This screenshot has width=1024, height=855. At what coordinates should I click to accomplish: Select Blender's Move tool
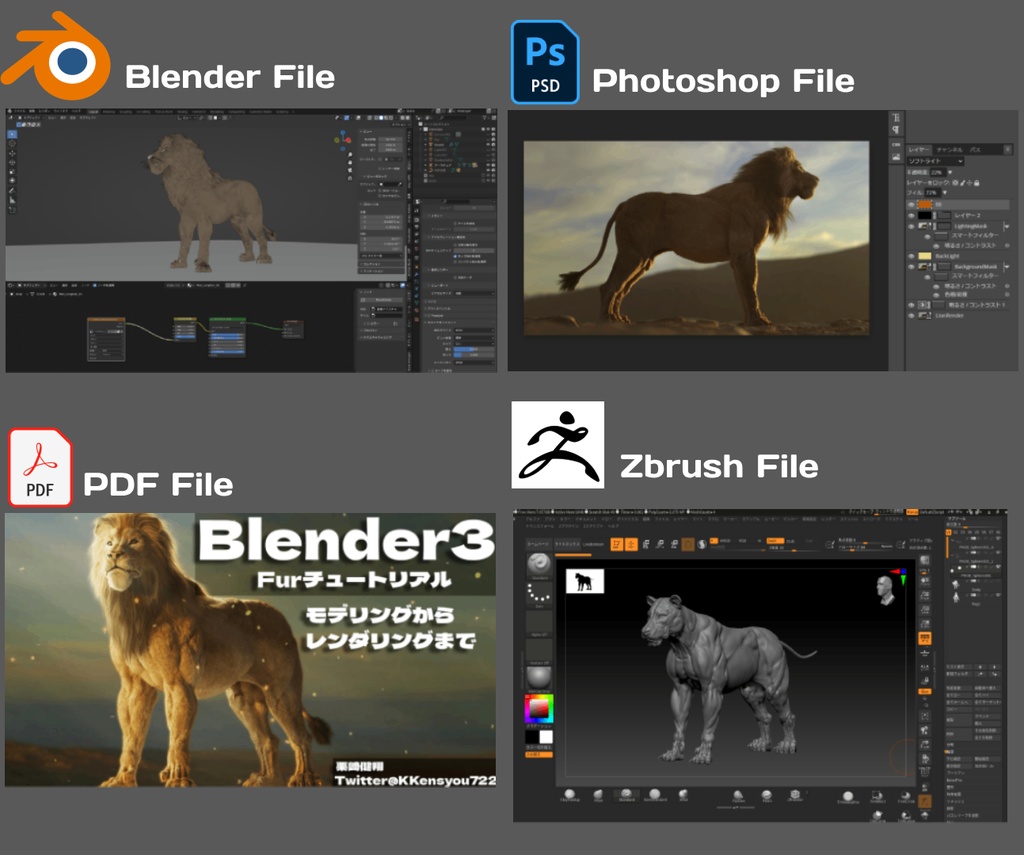tap(12, 153)
